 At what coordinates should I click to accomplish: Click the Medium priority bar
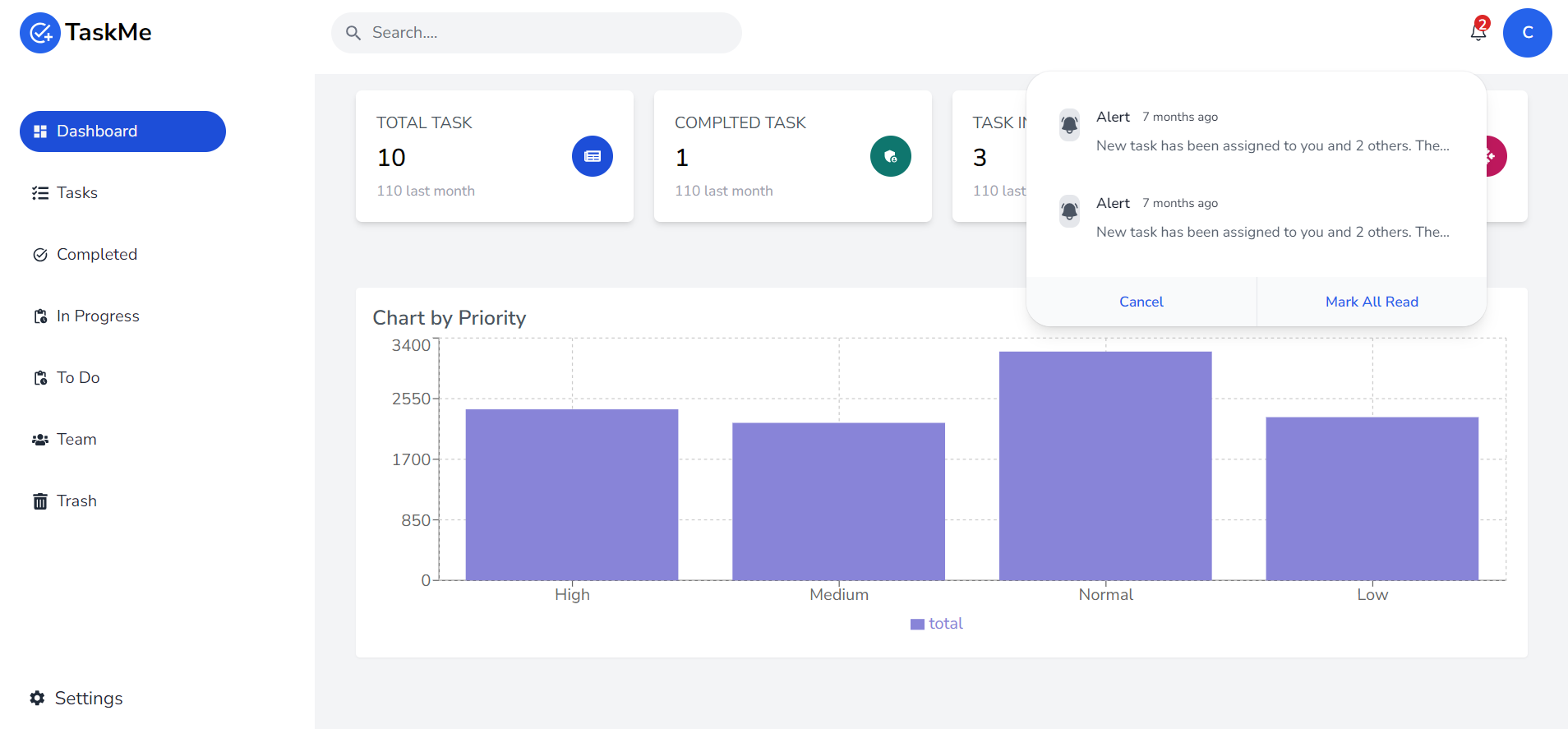838,501
